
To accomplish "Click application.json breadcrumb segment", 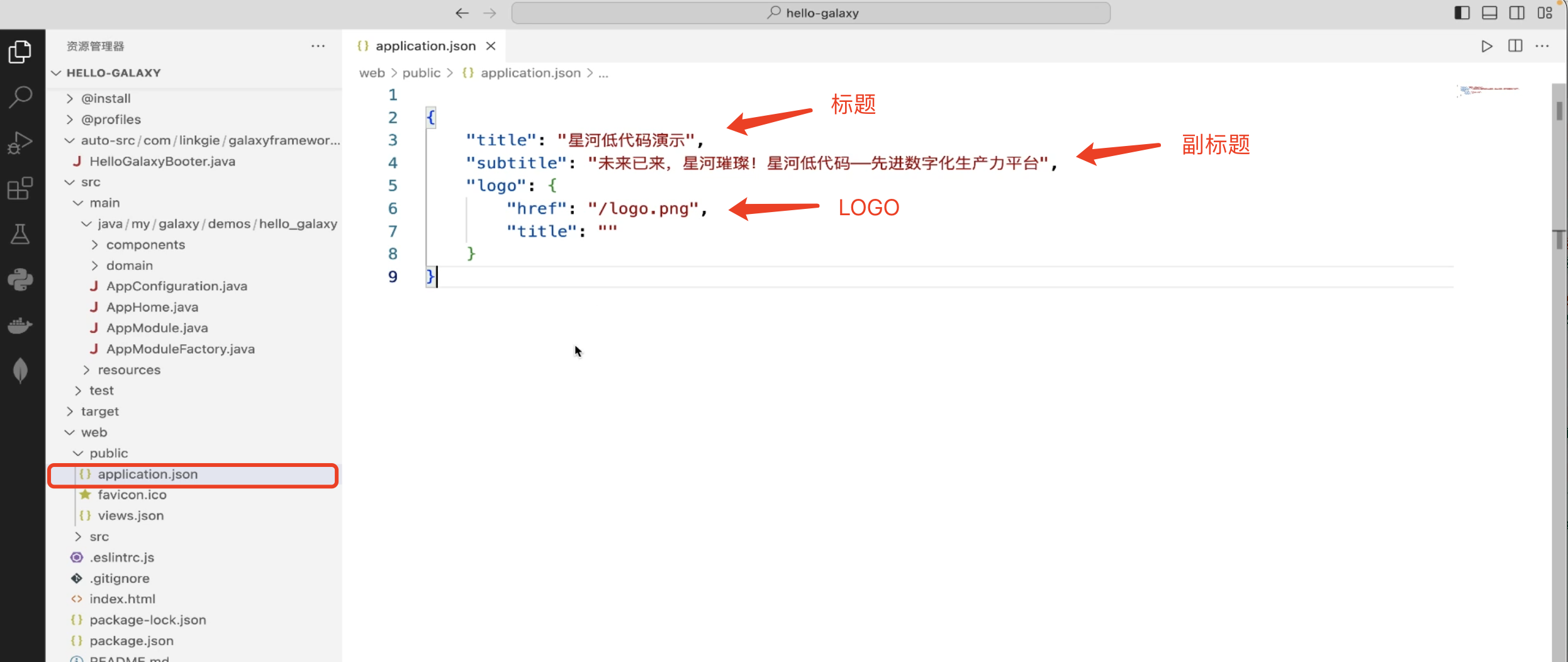I will (530, 73).
